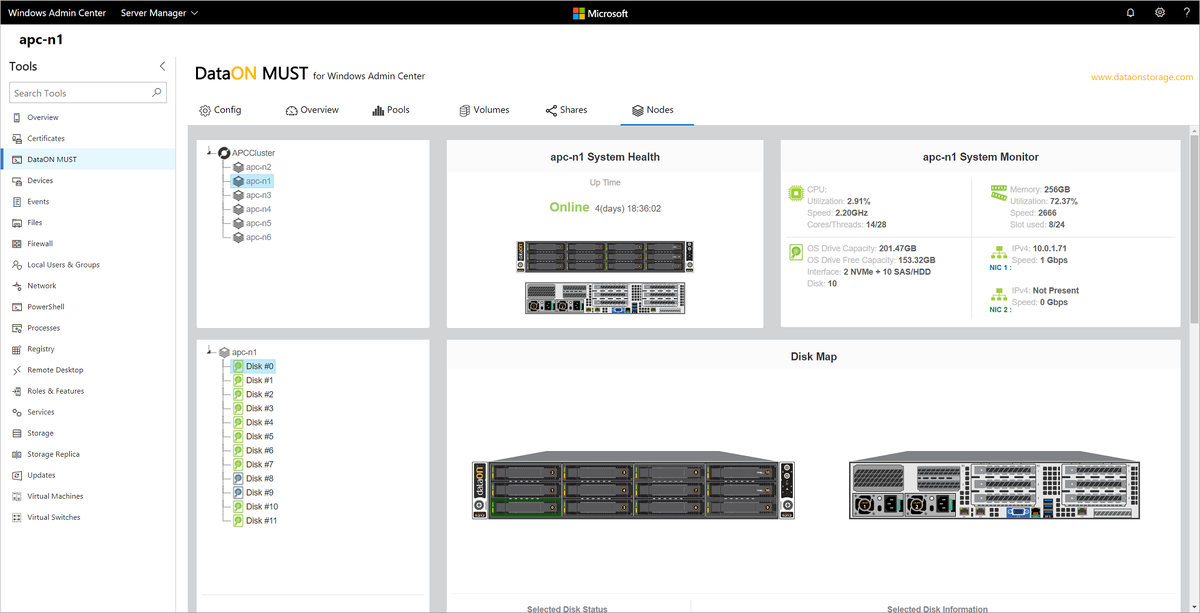Select node apc-n6 in the cluster tree

[x=251, y=237]
